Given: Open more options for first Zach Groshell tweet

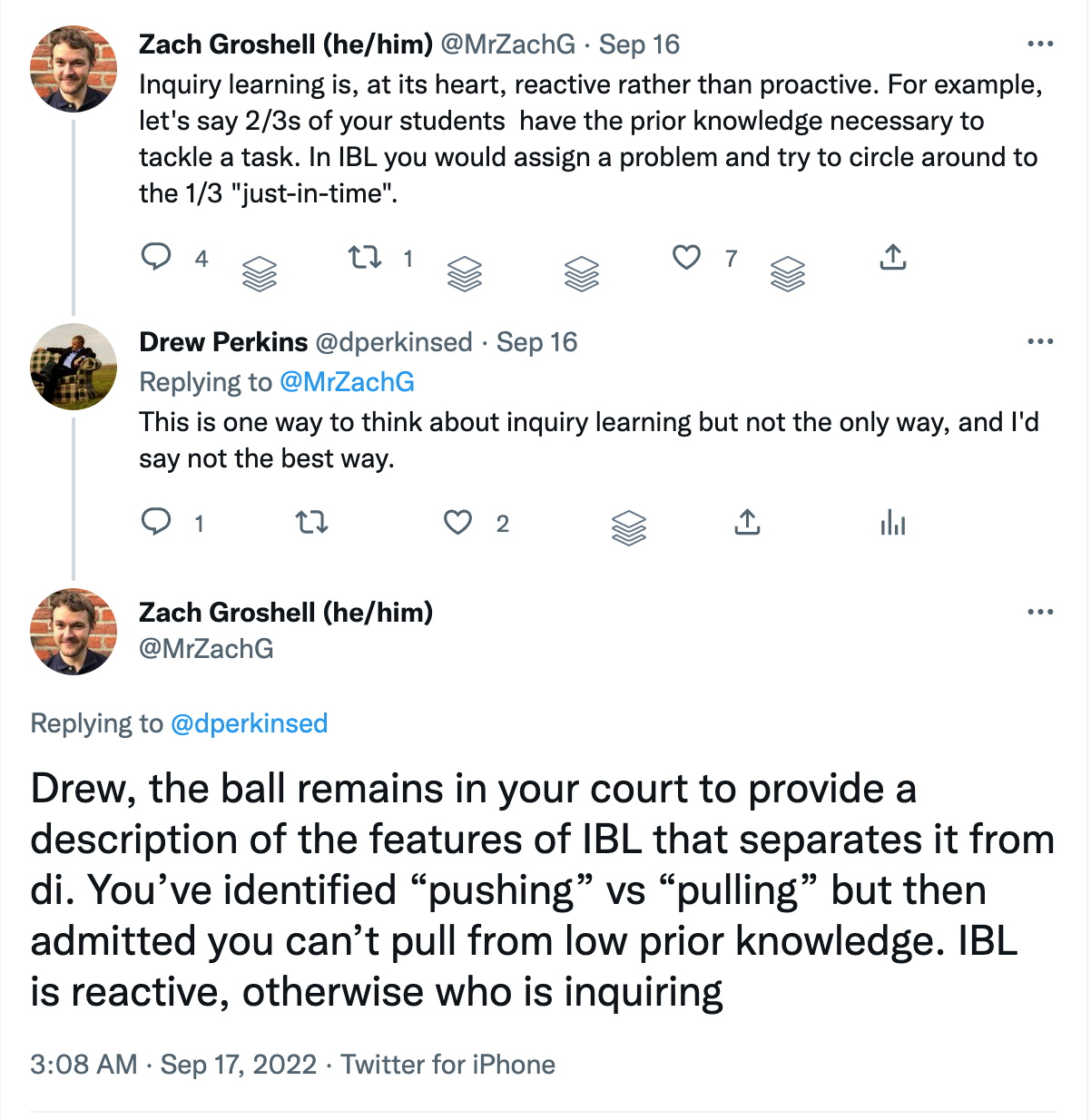Looking at the screenshot, I should (x=1040, y=44).
